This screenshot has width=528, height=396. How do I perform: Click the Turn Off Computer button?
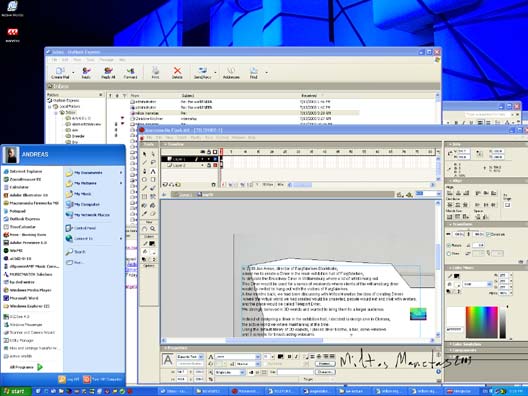coord(102,380)
